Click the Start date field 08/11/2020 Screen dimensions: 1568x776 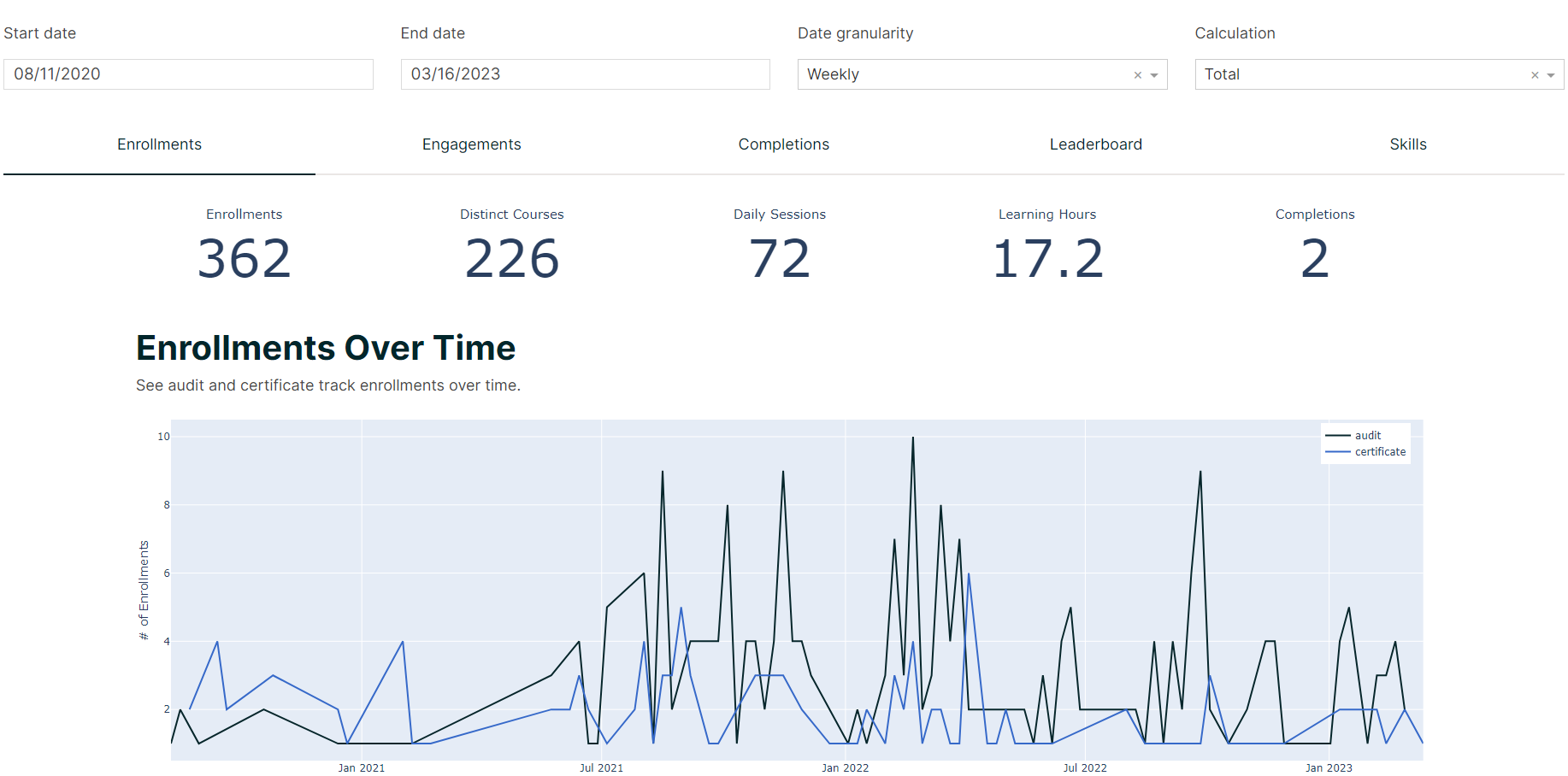188,74
